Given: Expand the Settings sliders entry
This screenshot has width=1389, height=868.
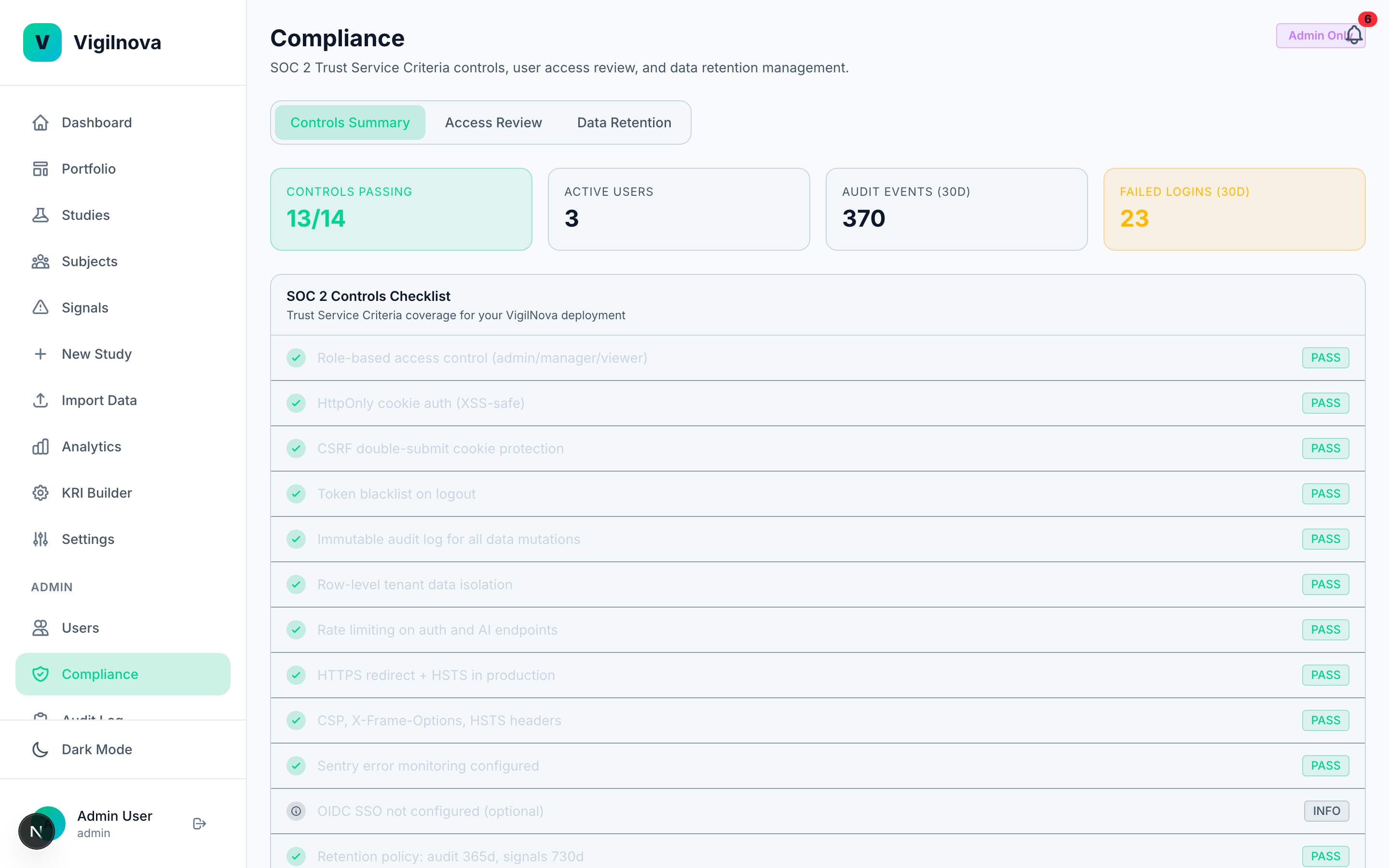Looking at the screenshot, I should point(40,539).
